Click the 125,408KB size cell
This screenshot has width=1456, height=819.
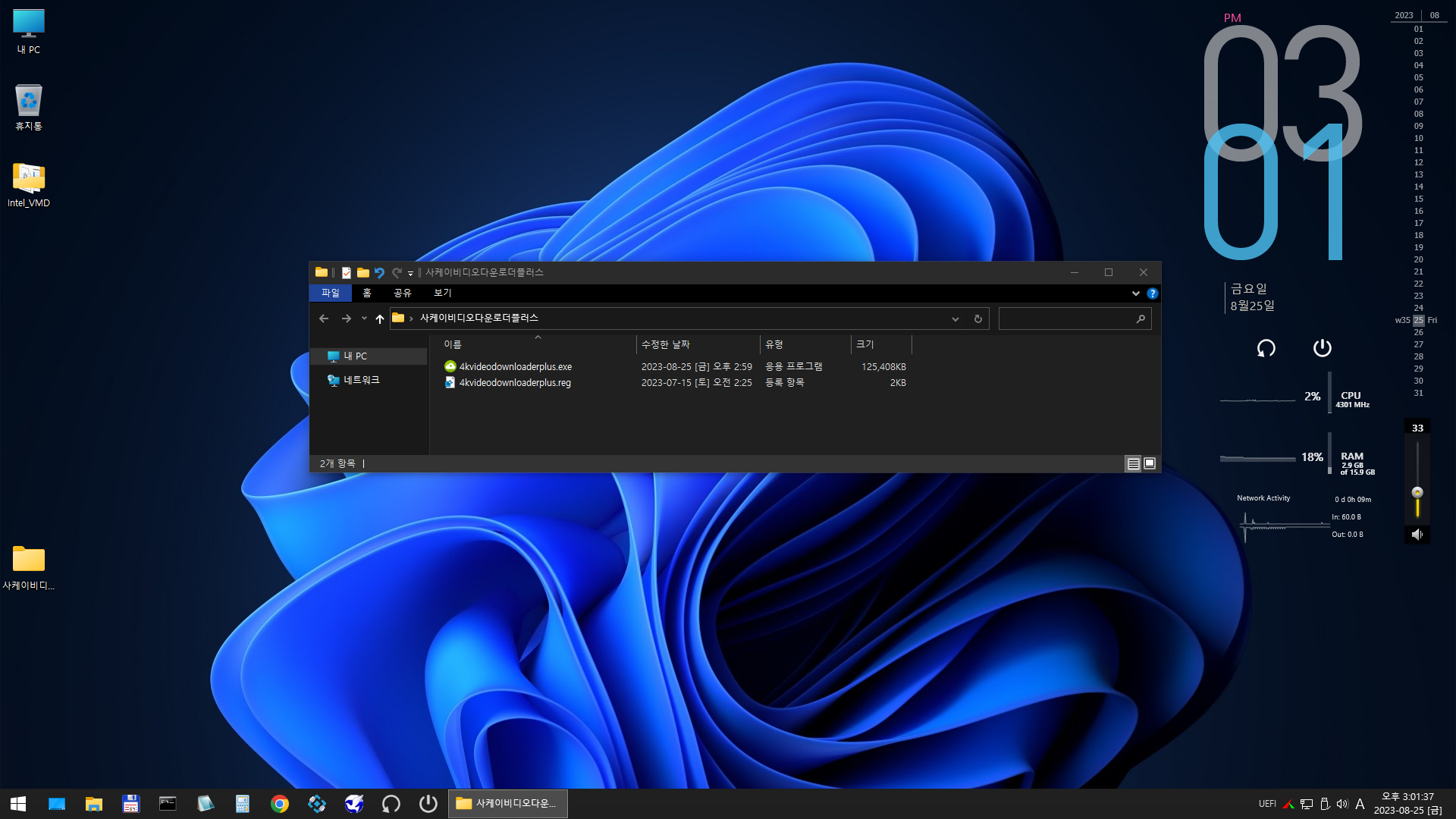coord(883,367)
